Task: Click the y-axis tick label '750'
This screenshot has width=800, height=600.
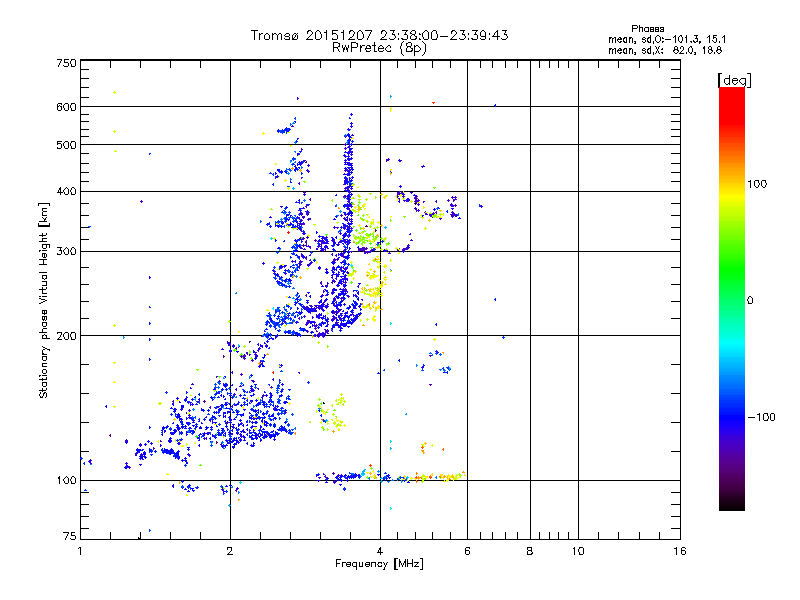Action: click(66, 63)
